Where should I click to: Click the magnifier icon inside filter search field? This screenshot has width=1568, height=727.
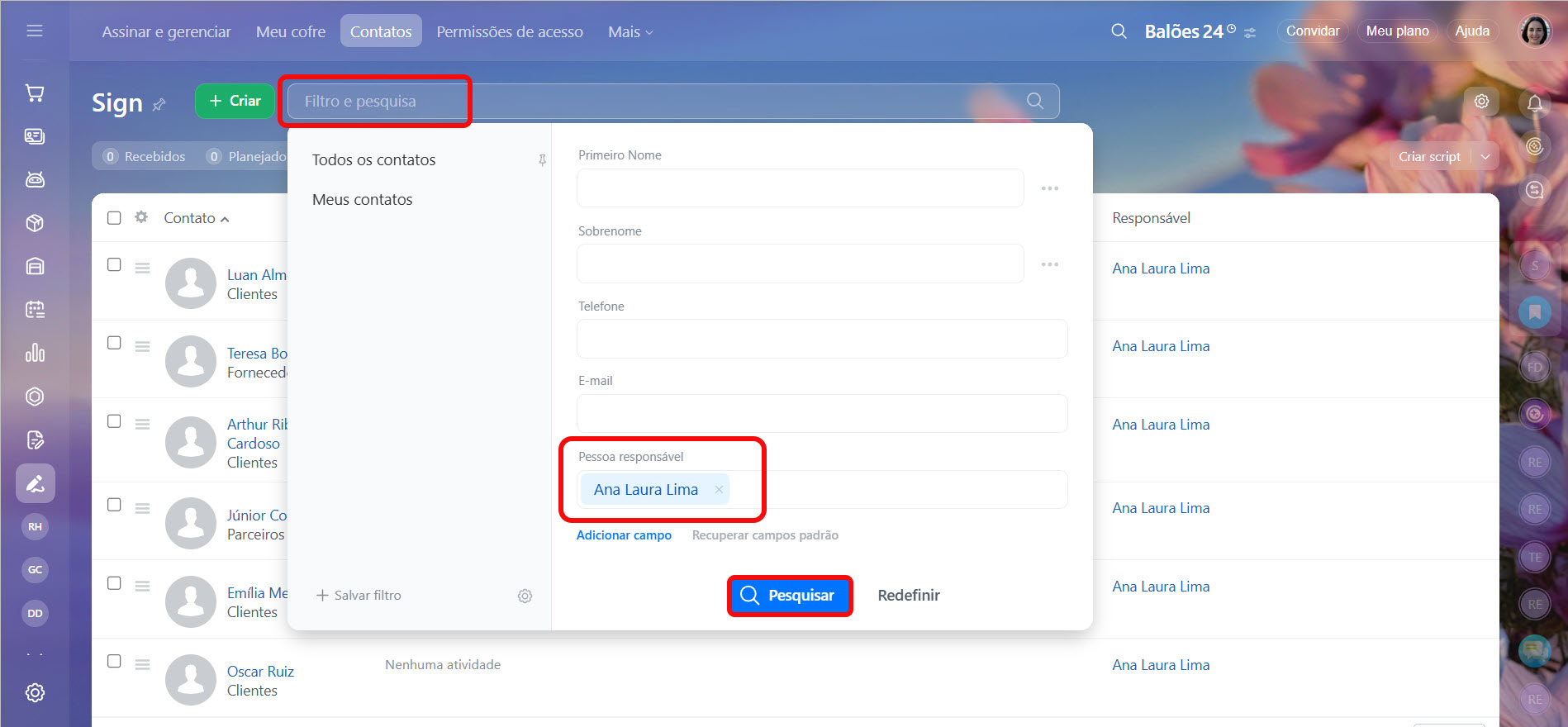click(x=1035, y=101)
